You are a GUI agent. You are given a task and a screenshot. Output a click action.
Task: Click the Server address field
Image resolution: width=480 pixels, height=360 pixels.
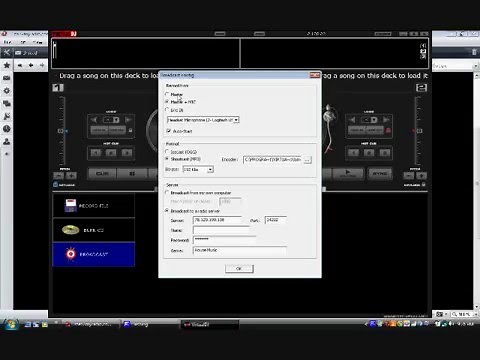click(217, 220)
